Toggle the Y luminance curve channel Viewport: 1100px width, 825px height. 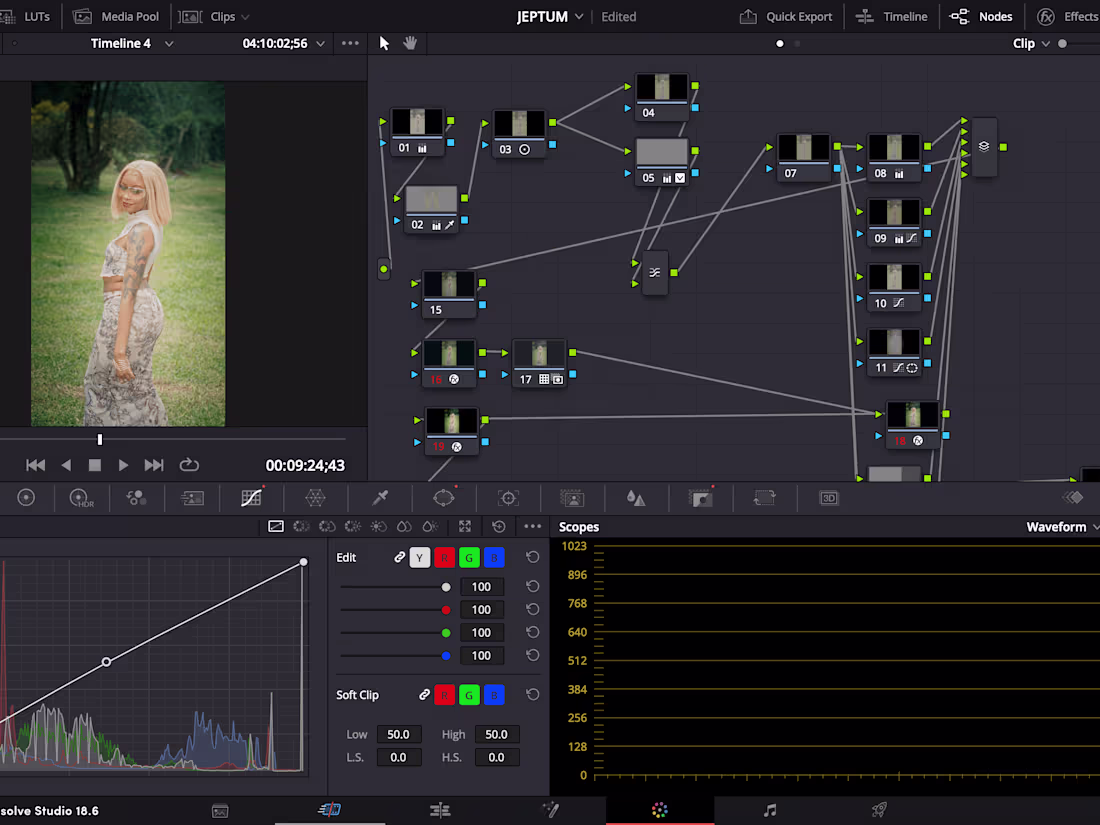[x=419, y=557]
